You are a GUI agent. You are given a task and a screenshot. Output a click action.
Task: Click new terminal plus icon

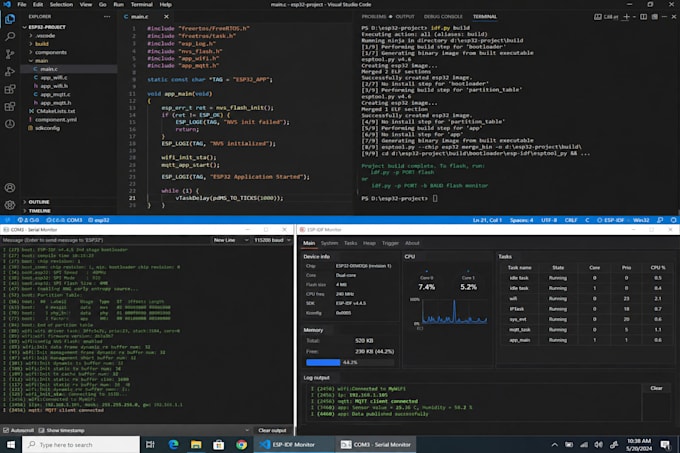[x=626, y=16]
